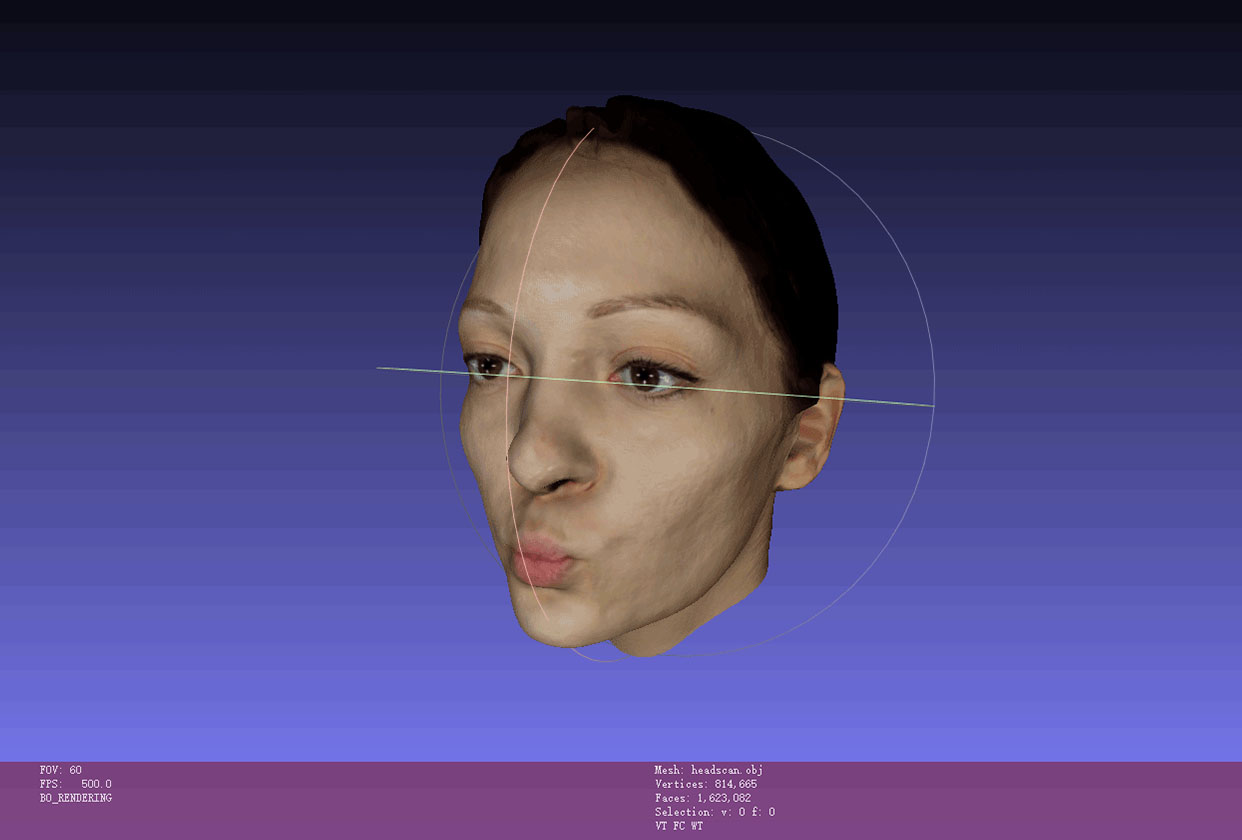Click the 'Faces: 1,623,082' count

(702, 798)
